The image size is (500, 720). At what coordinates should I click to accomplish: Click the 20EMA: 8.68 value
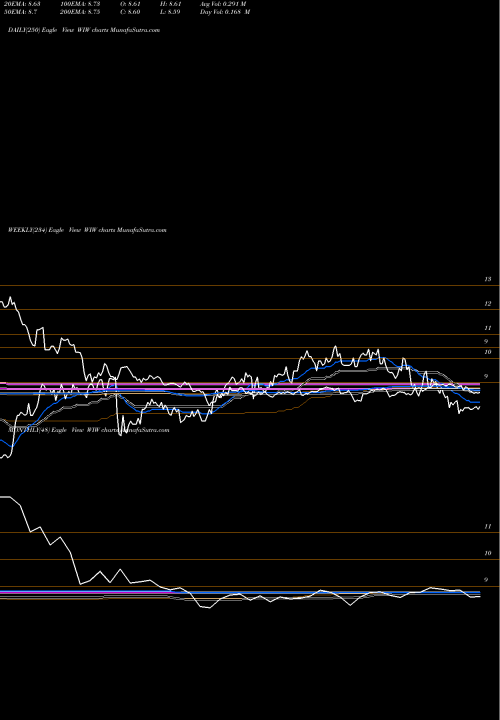pyautogui.click(x=22, y=4)
